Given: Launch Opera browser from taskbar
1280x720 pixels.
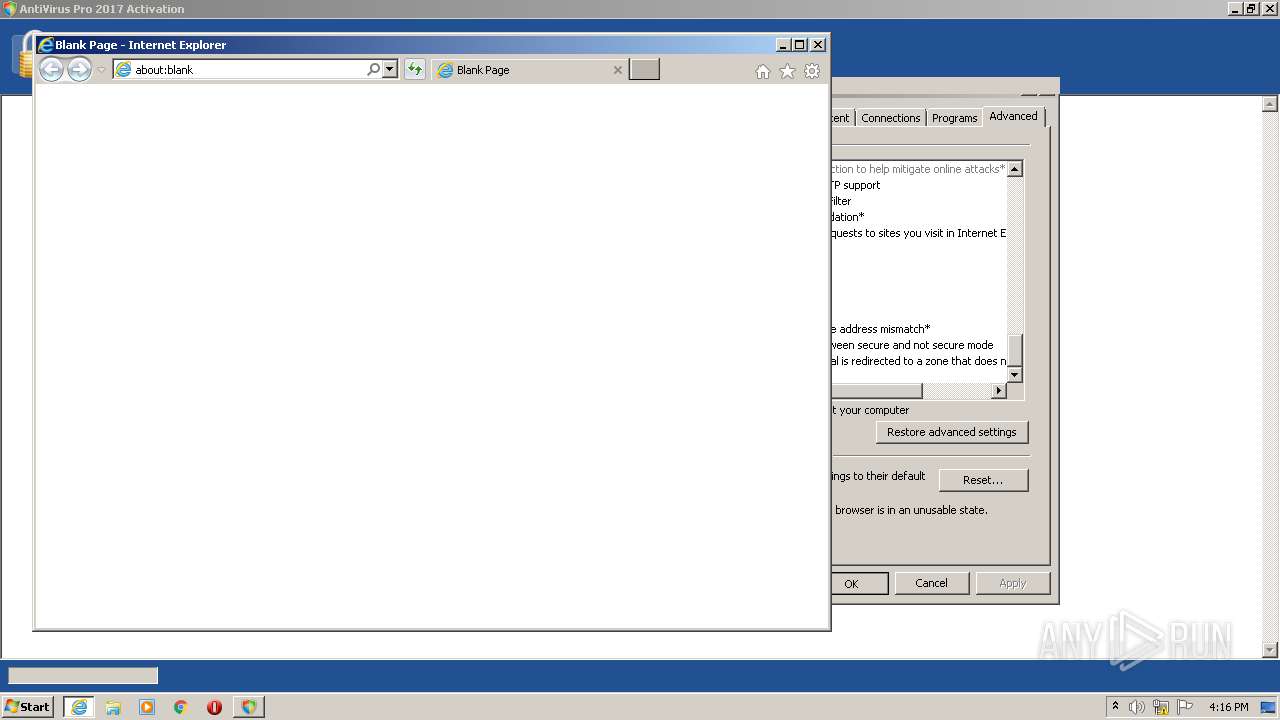Looking at the screenshot, I should point(214,707).
